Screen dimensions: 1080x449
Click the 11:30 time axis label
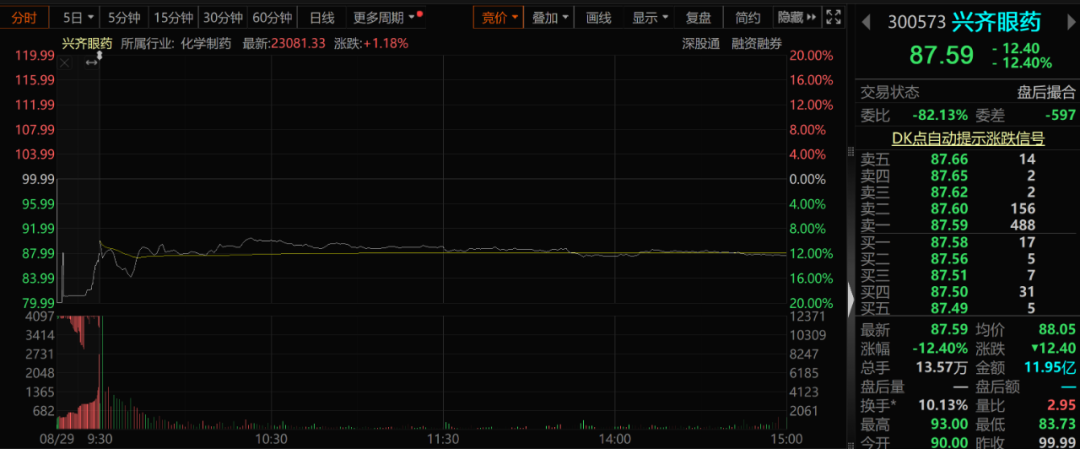[x=443, y=438]
